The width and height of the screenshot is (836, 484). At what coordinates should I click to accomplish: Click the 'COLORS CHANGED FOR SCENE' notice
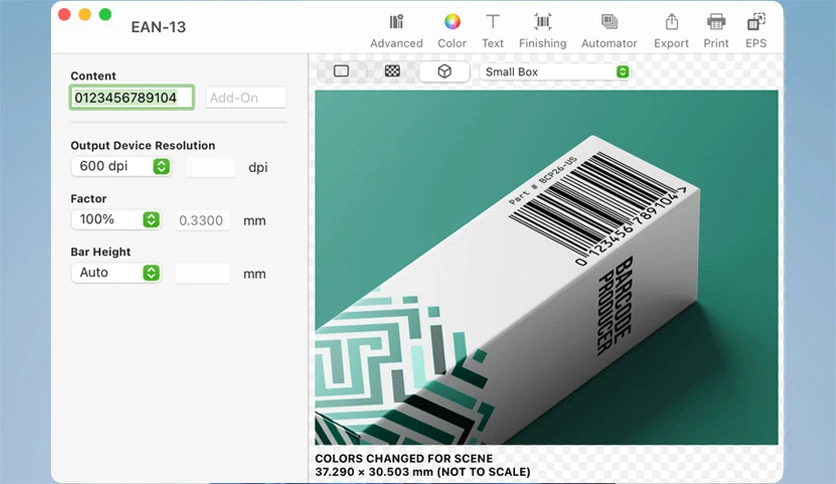404,458
